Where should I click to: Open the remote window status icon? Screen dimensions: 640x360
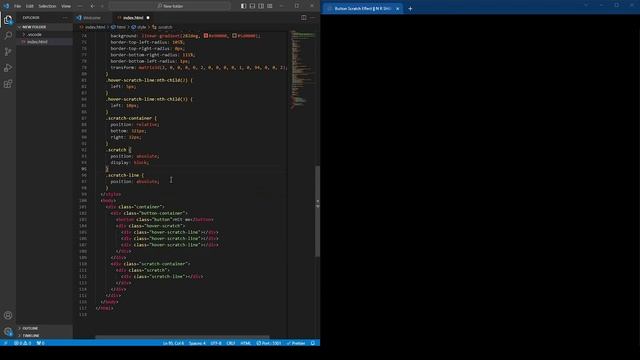click(5, 343)
